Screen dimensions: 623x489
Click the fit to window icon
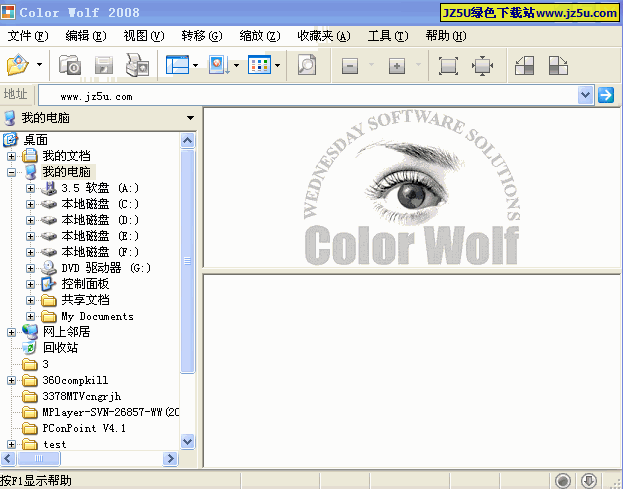click(x=448, y=66)
